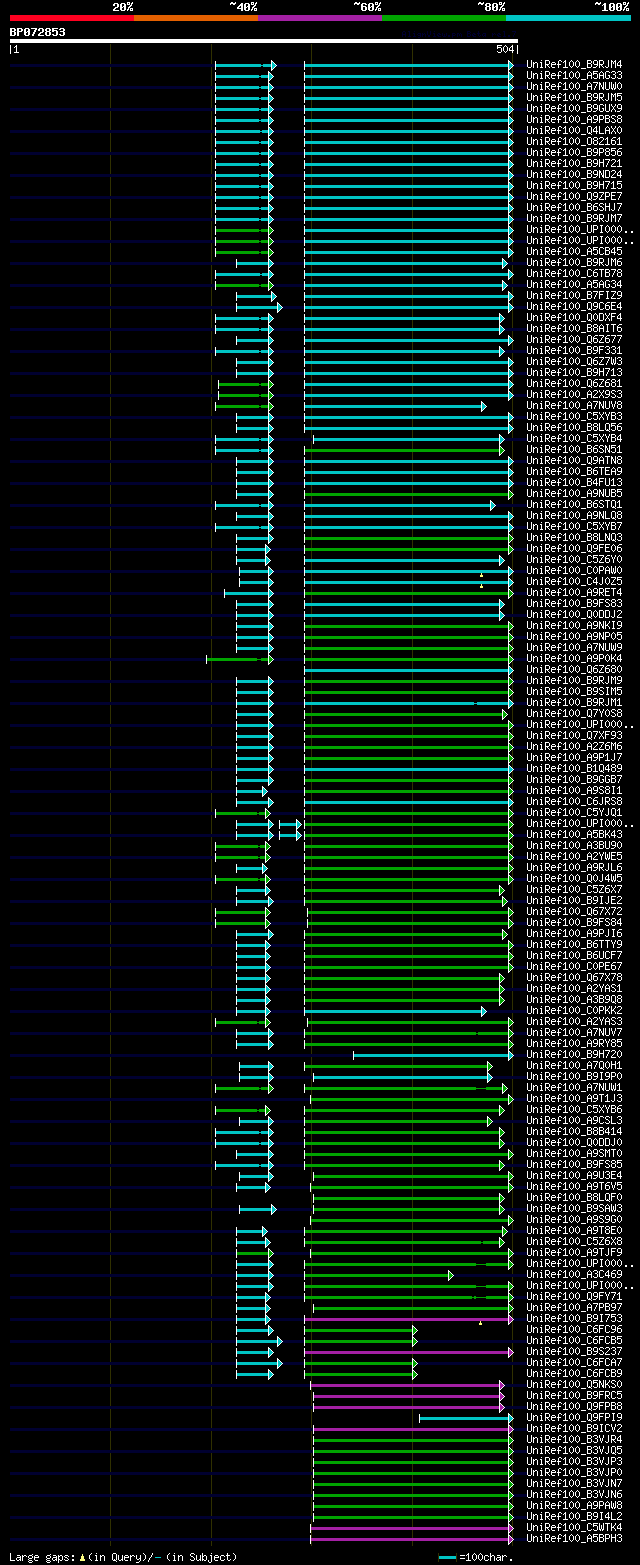This screenshot has height=1565, width=640.
Task: Click label UniRef100_Q9C6E4
Action: [574, 306]
